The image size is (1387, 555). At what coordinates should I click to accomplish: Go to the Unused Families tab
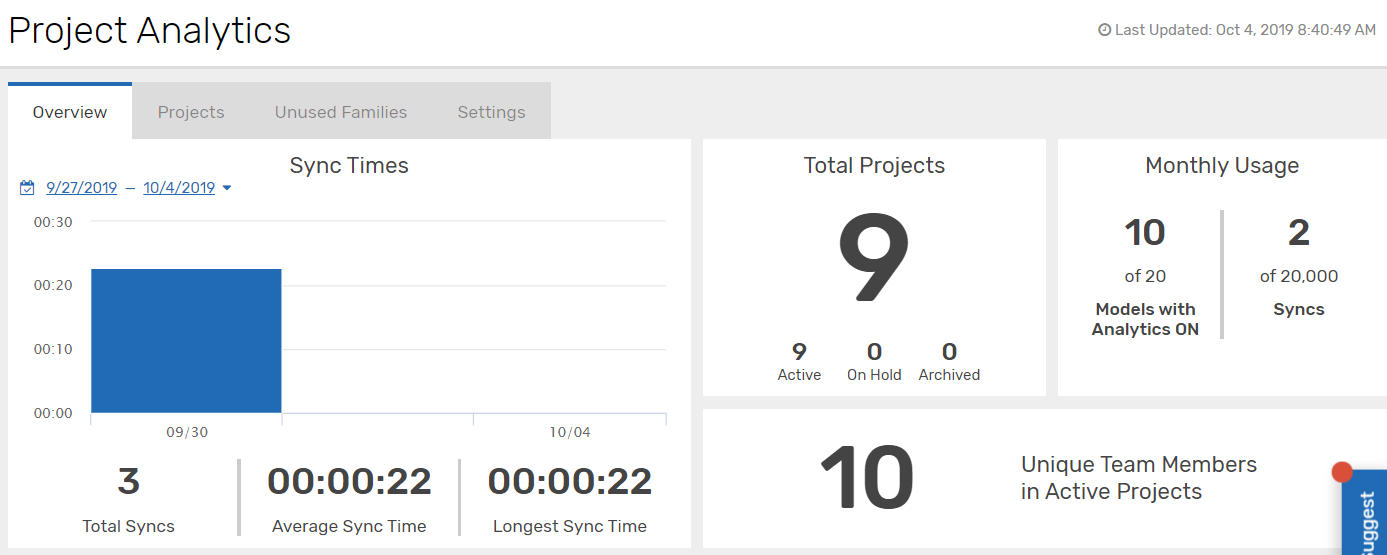pyautogui.click(x=341, y=112)
